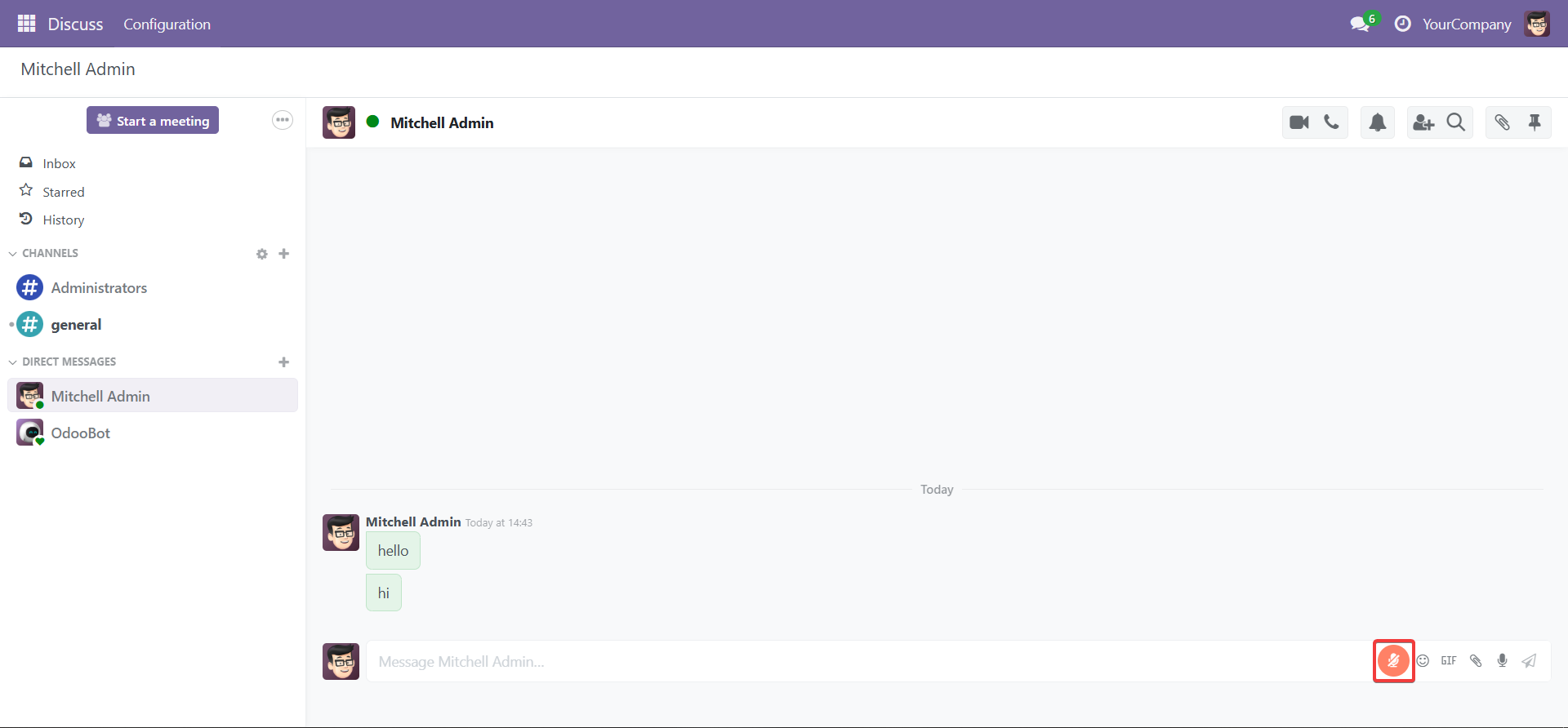Open the Configuration menu
Image resolution: width=1568 pixels, height=728 pixels.
click(167, 24)
